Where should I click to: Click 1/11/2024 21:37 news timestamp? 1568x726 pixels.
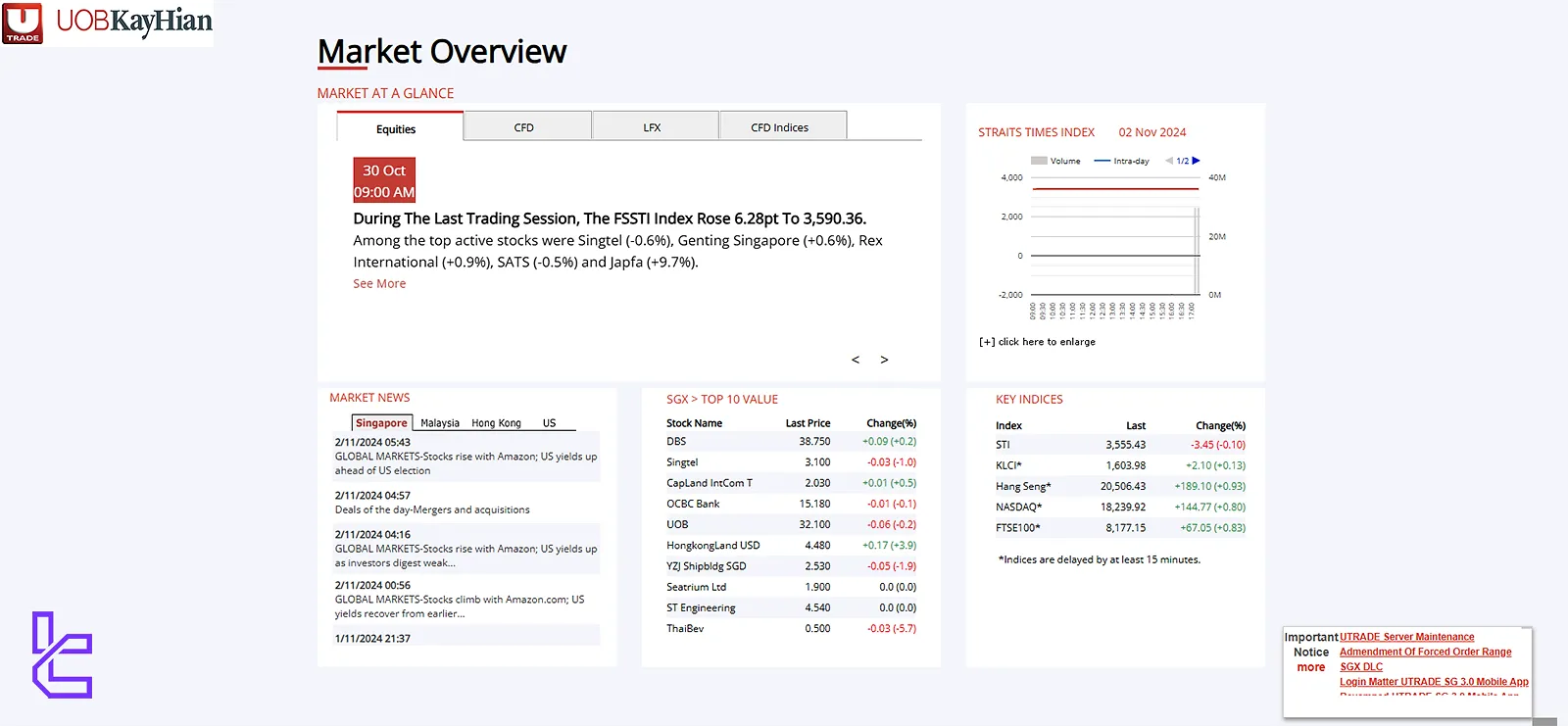372,638
